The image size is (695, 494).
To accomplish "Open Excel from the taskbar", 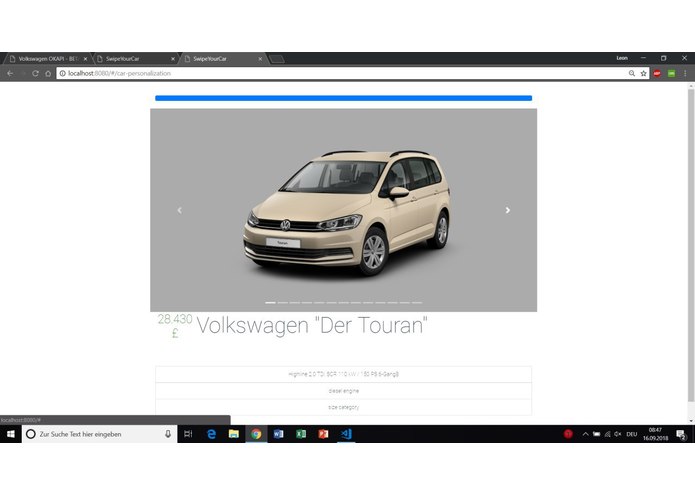I will point(301,434).
